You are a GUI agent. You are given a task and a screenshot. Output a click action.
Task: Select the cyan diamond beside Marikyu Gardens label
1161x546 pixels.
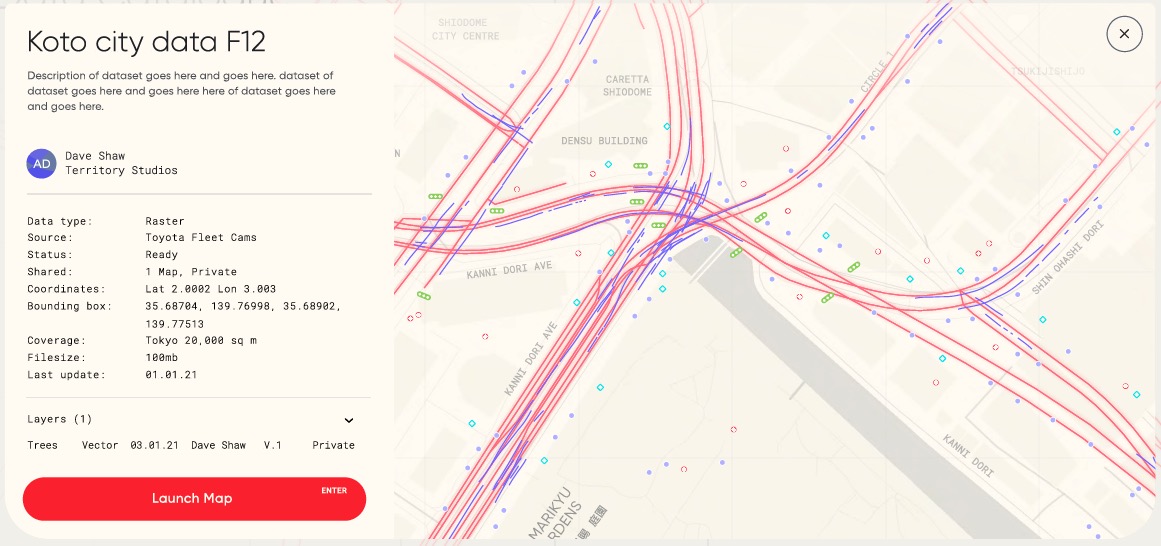(543, 461)
